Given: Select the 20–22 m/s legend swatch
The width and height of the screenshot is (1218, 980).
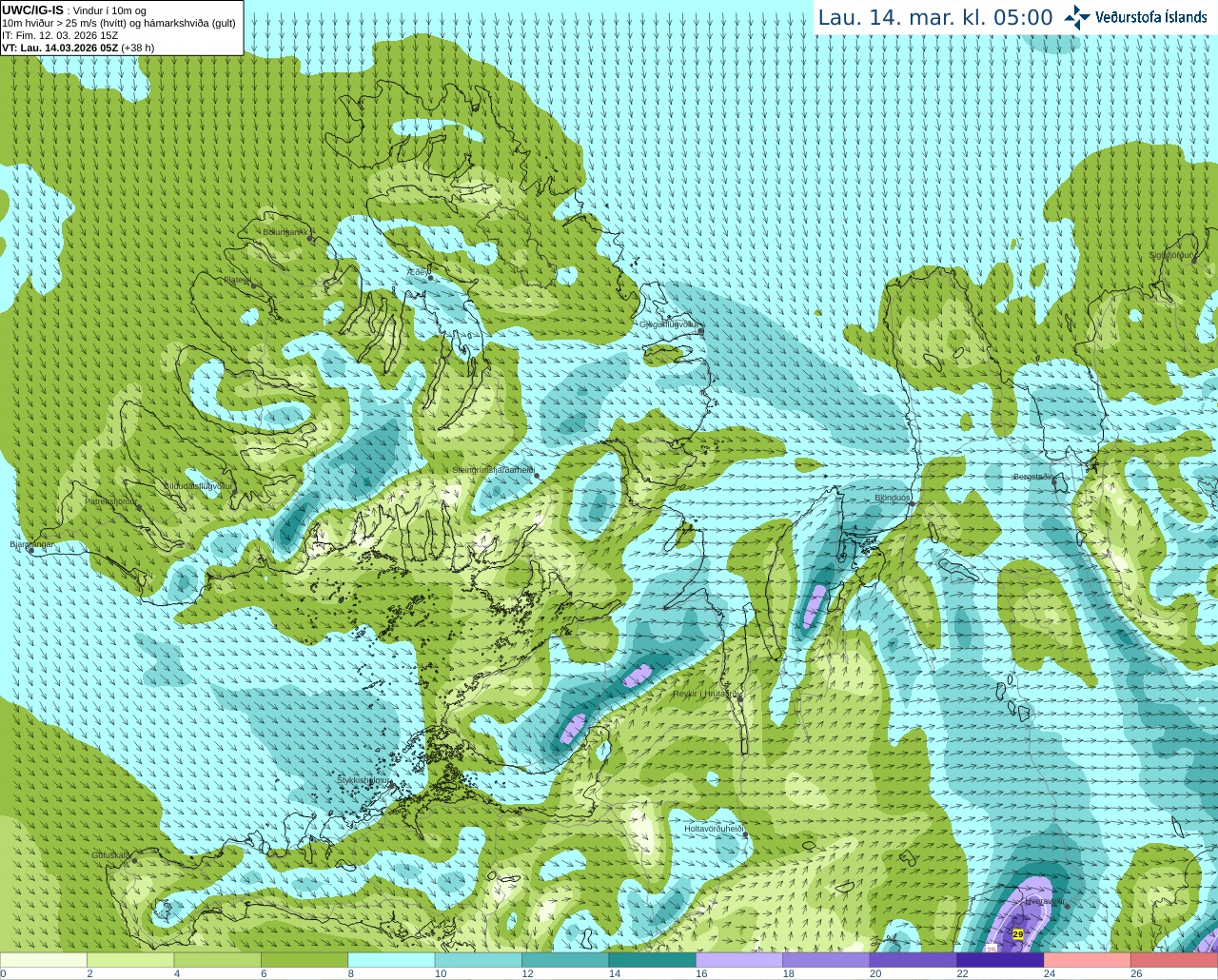Looking at the screenshot, I should tap(913, 959).
